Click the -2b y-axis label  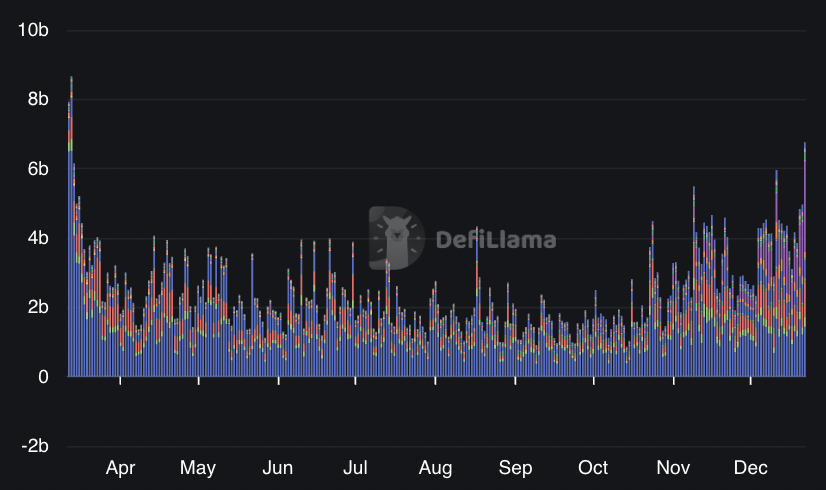tap(35, 446)
